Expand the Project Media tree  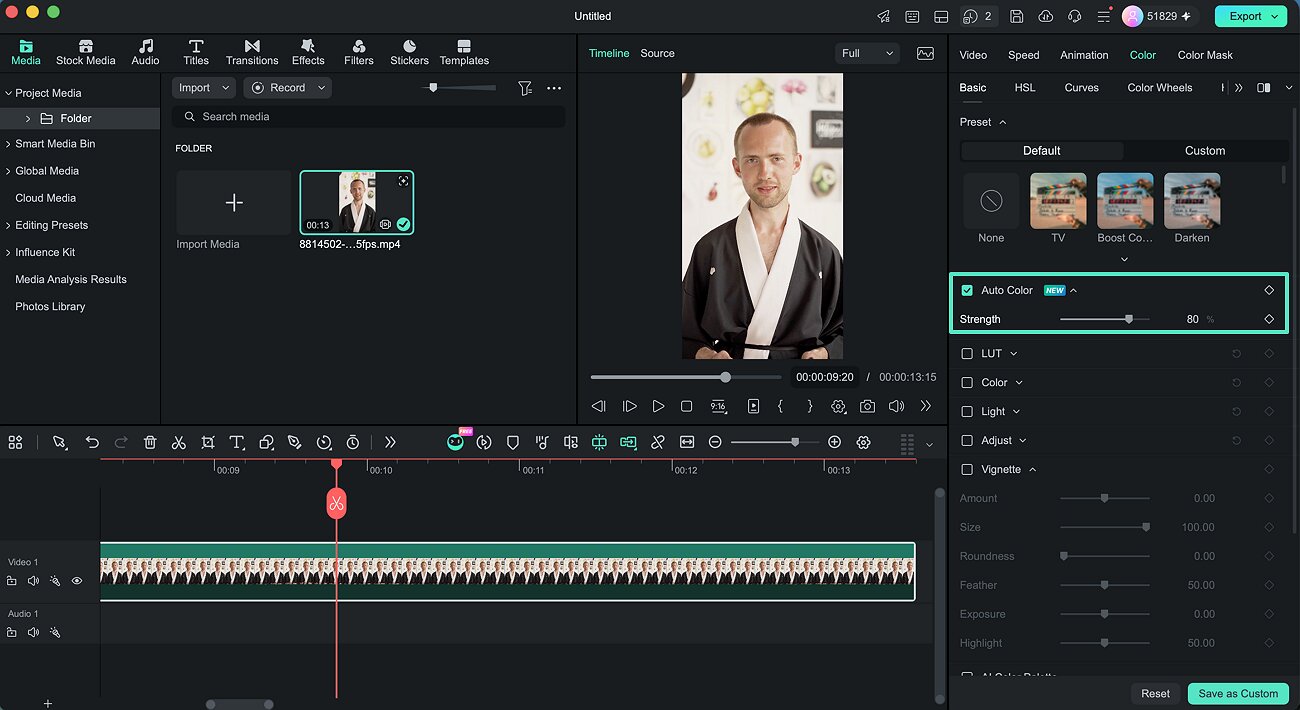point(8,93)
